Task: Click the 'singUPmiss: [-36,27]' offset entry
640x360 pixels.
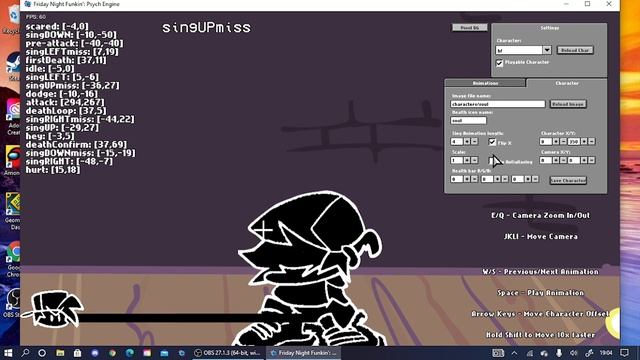Action: [72, 86]
